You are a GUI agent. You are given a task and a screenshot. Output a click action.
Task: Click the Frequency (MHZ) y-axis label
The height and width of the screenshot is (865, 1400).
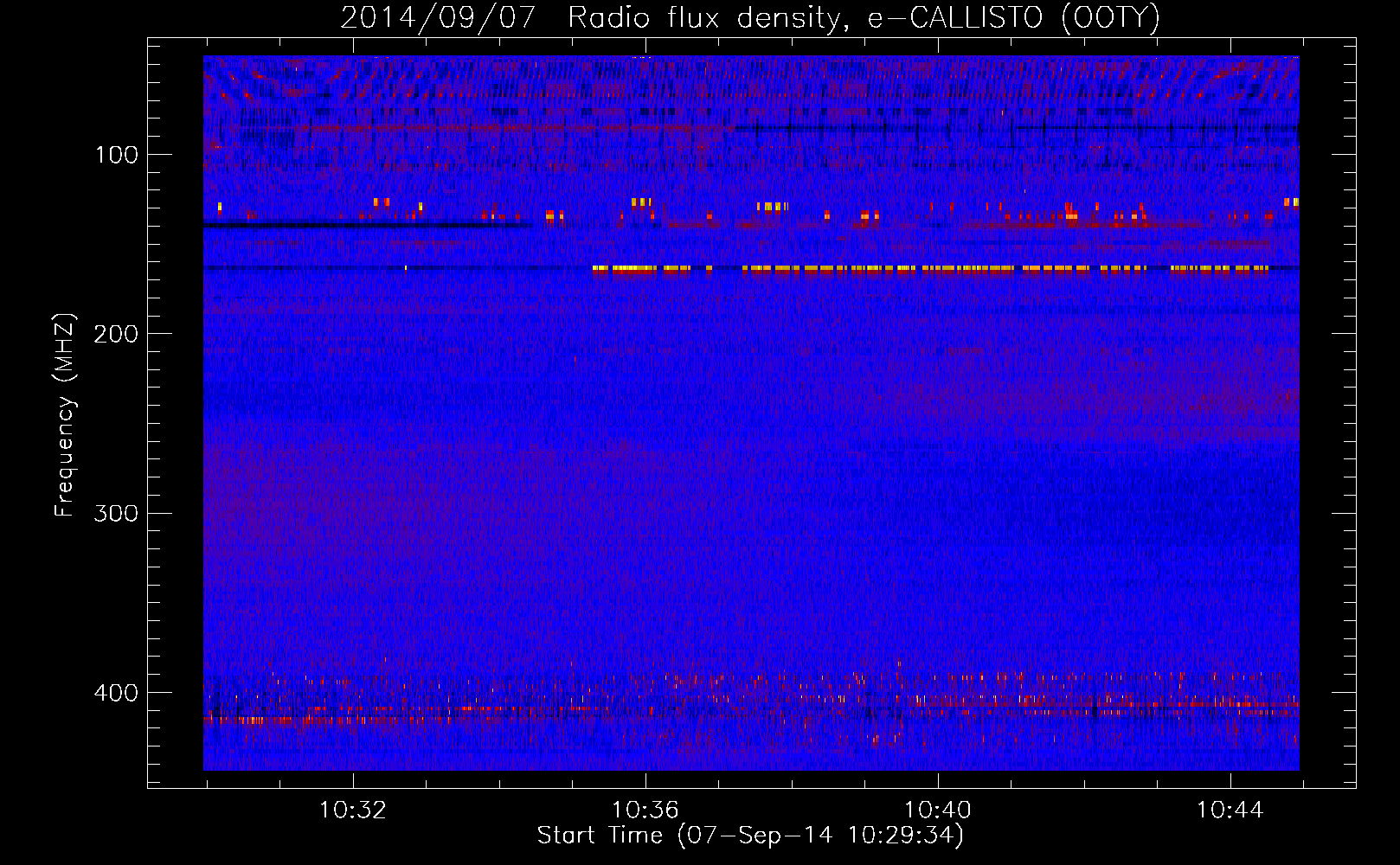coord(65,415)
